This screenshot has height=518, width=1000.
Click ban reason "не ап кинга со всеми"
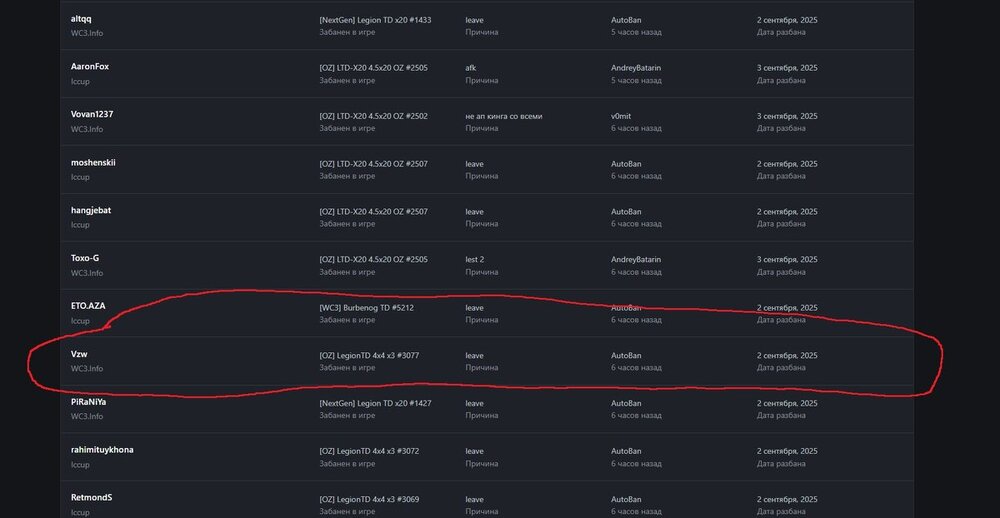pyautogui.click(x=504, y=115)
